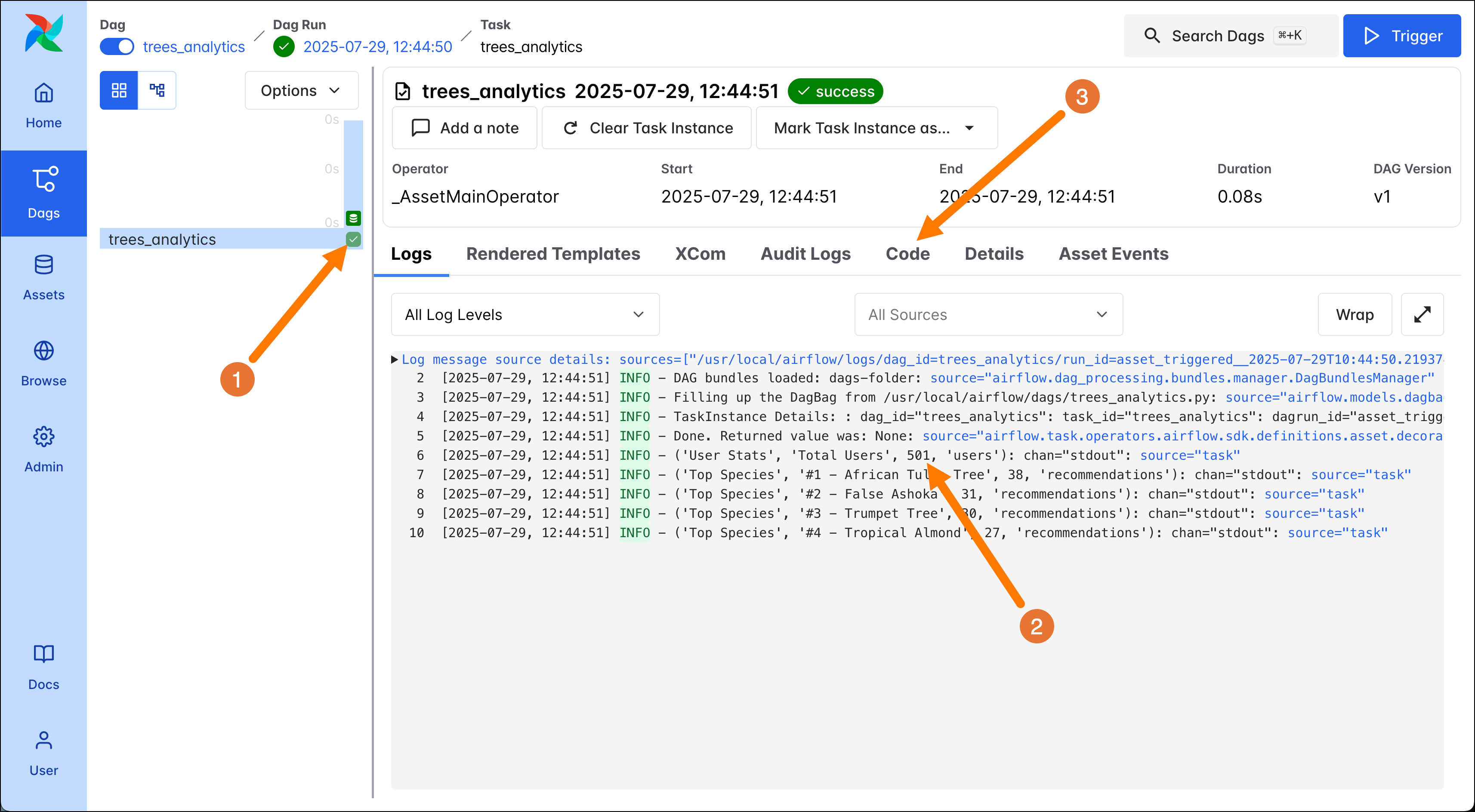This screenshot has height=812, width=1475.
Task: Open the Options dropdown
Action: tap(301, 90)
